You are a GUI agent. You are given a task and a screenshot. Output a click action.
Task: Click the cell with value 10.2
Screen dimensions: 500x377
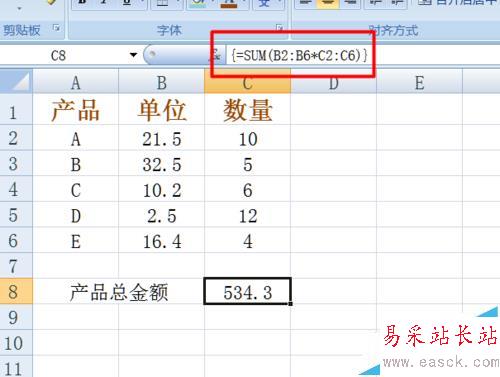162,189
